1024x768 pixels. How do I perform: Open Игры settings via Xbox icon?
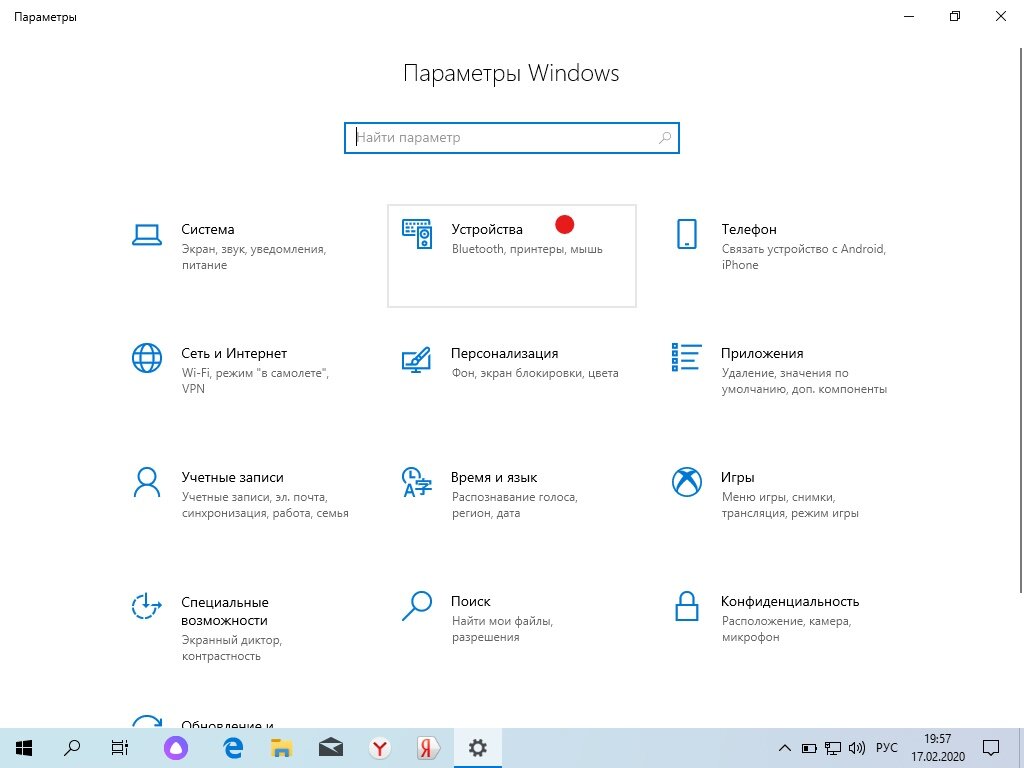click(x=686, y=481)
